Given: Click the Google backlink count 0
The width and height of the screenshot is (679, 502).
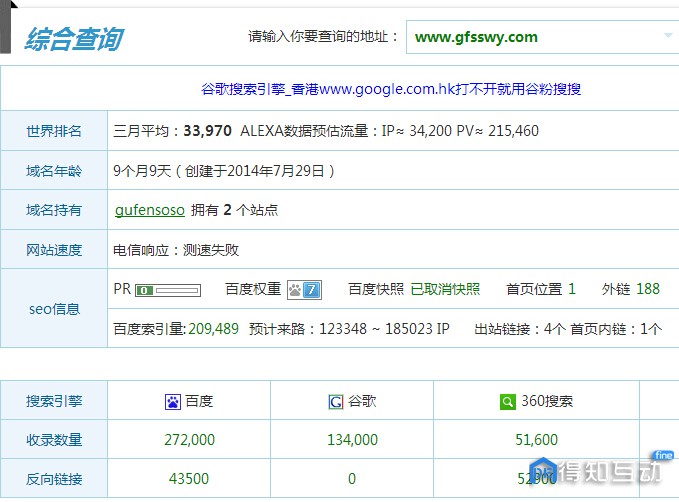Looking at the screenshot, I should (x=352, y=479).
